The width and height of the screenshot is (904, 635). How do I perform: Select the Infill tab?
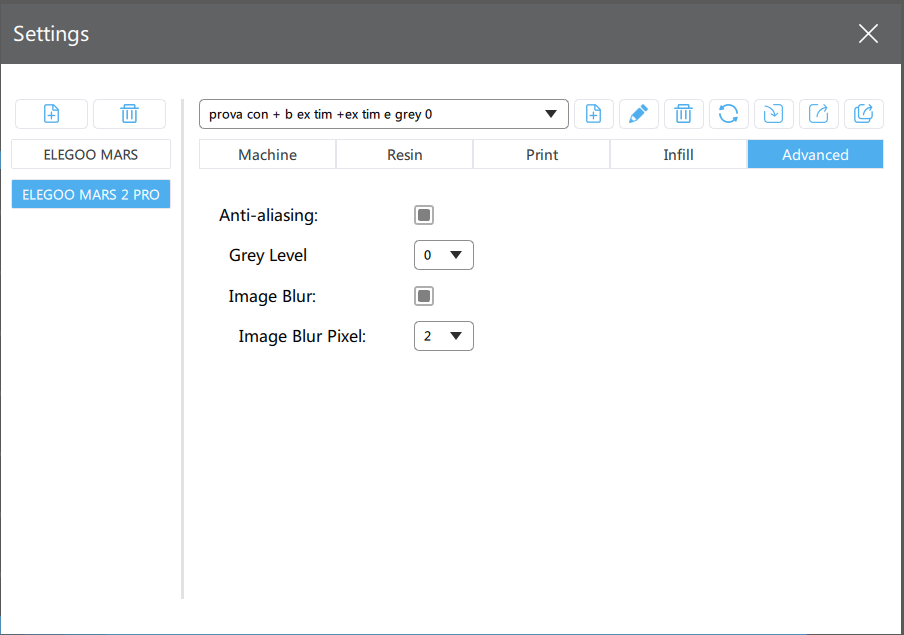click(678, 155)
